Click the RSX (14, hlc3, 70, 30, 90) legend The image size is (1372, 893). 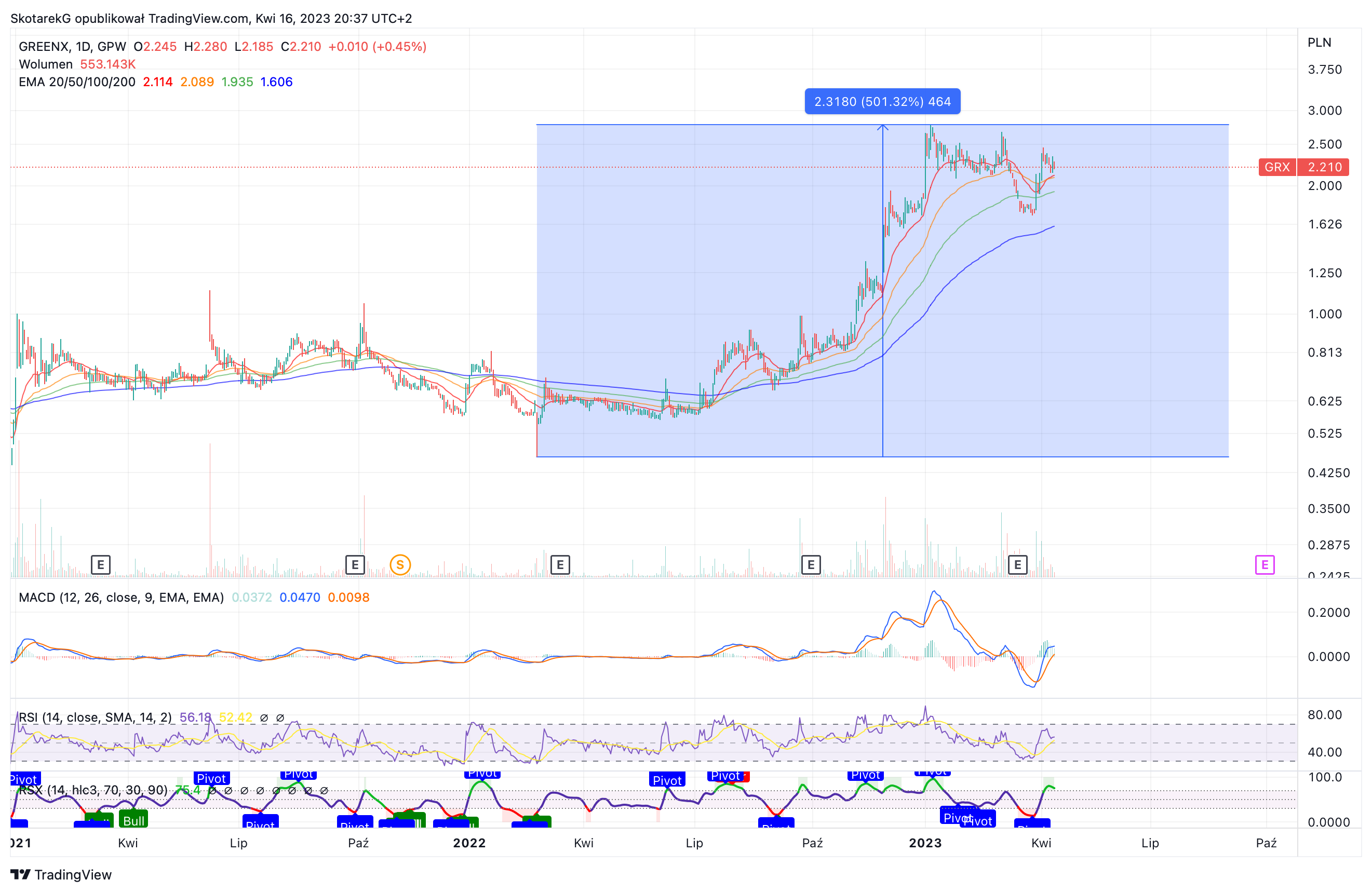tap(93, 790)
